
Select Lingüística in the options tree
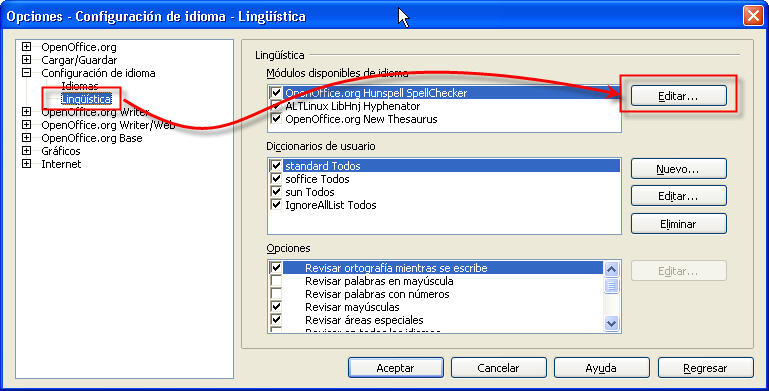click(x=86, y=99)
